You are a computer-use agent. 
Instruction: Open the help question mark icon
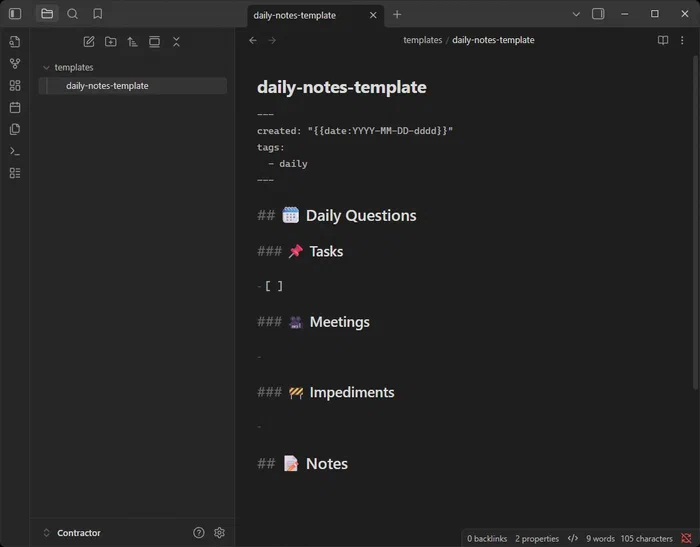click(x=199, y=533)
